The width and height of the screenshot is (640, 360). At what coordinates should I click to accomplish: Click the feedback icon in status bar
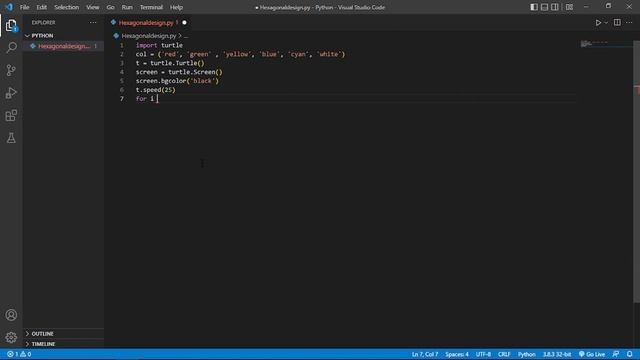pos(616,354)
